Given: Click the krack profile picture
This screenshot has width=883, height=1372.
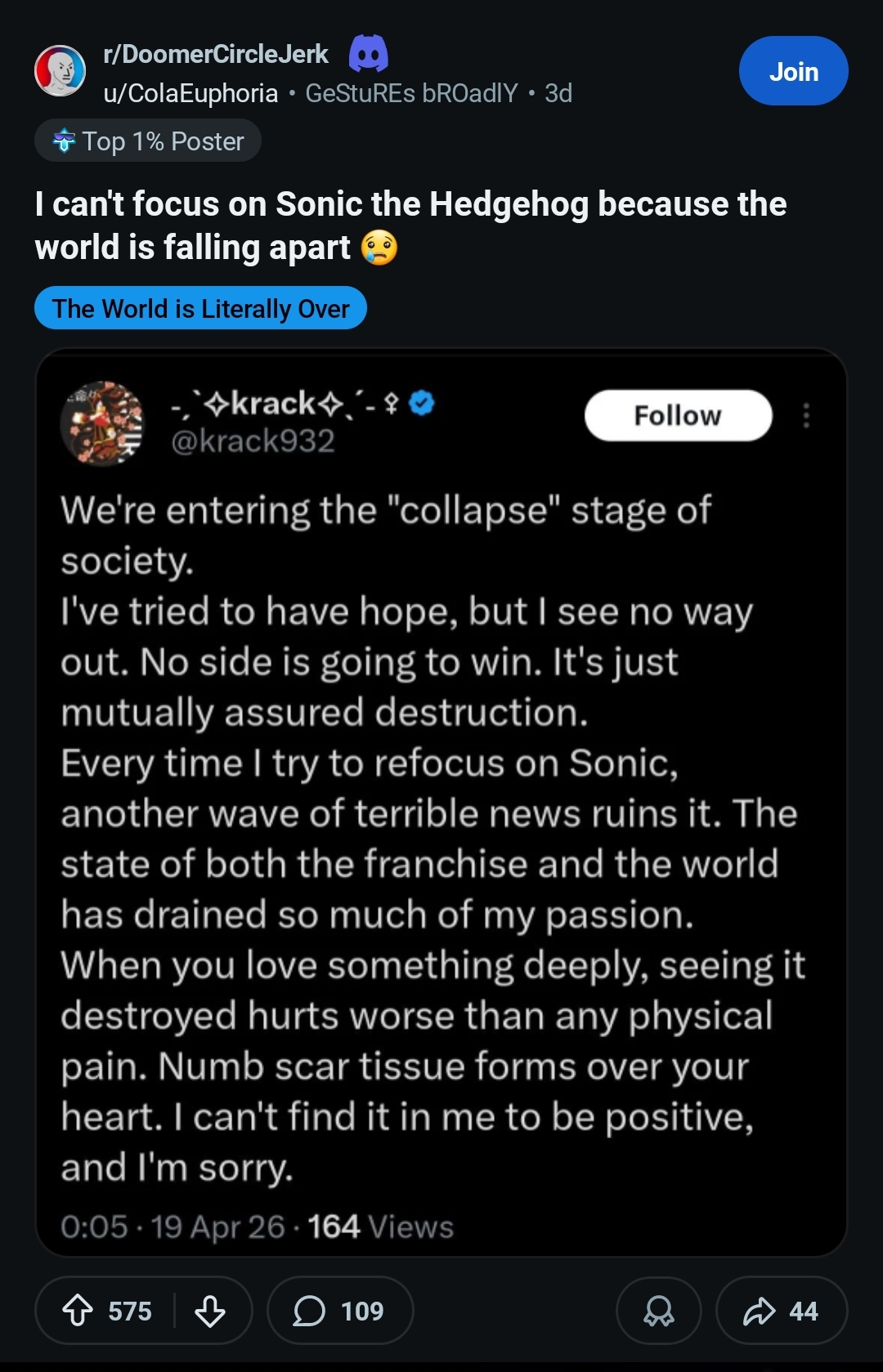Looking at the screenshot, I should point(101,423).
